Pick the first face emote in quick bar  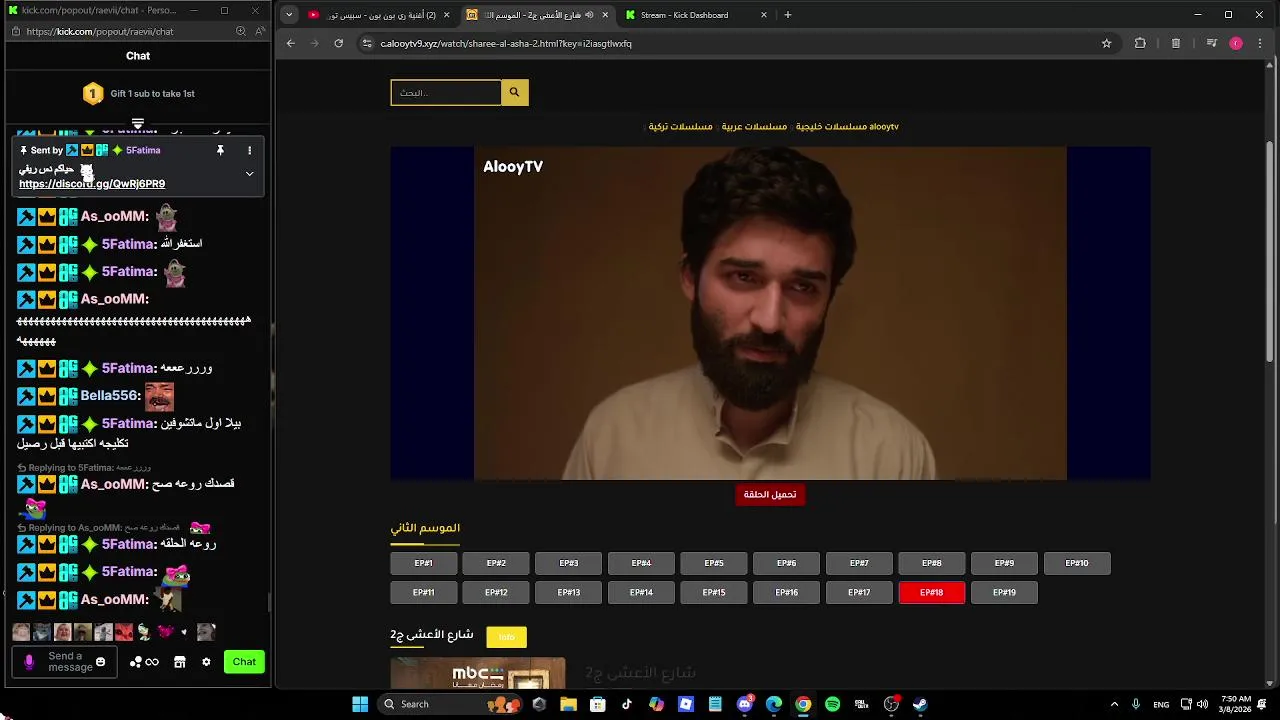[x=21, y=632]
